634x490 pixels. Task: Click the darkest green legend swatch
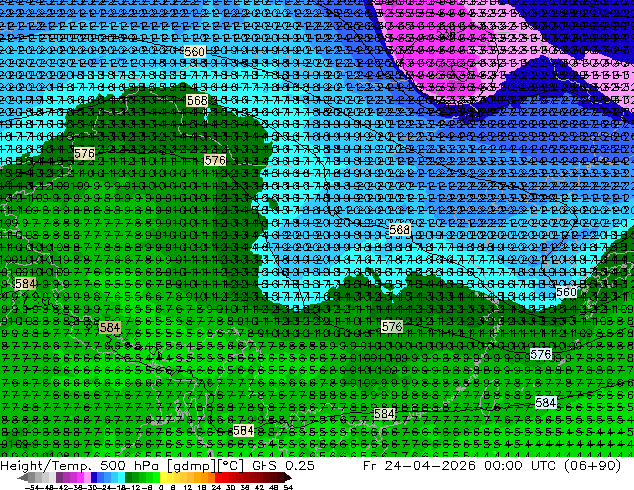129,478
